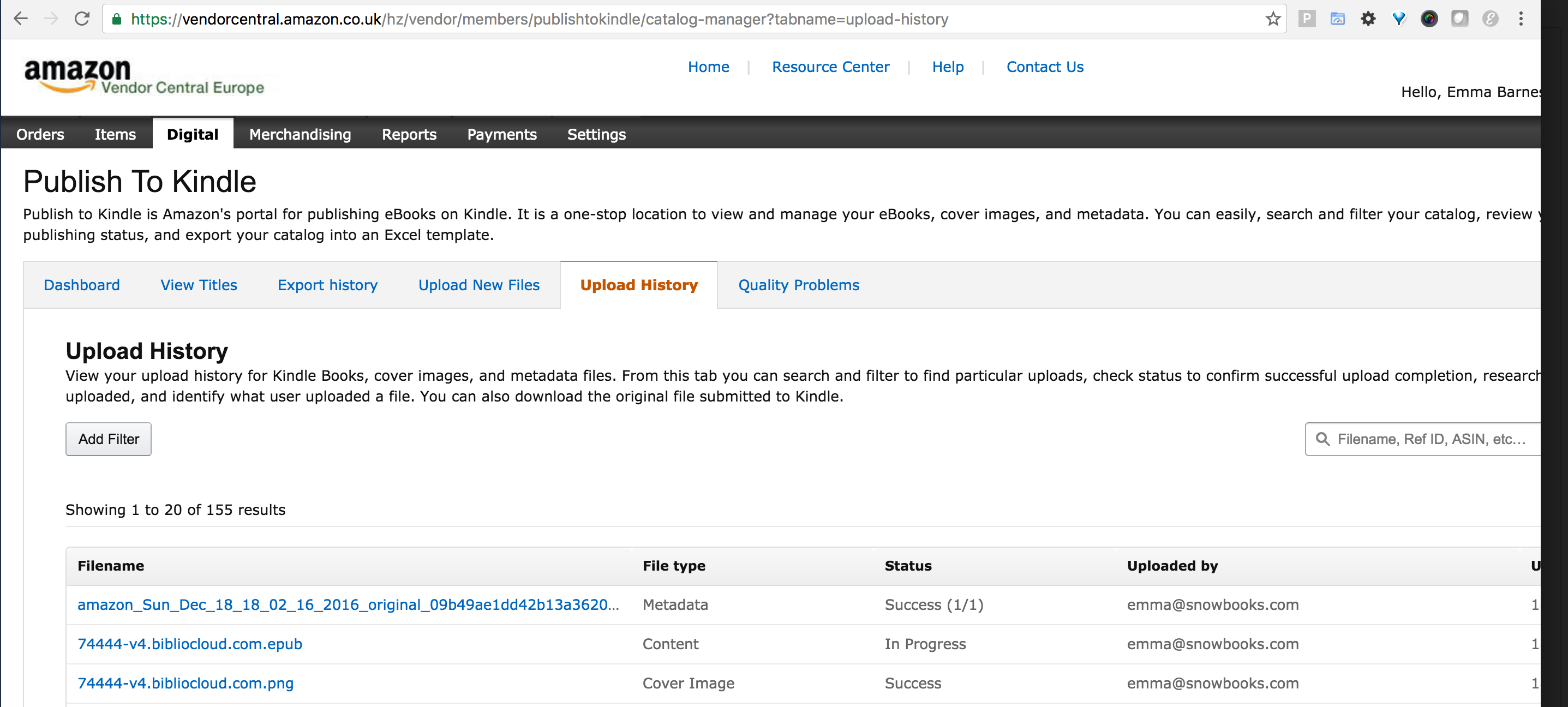Image resolution: width=1568 pixels, height=707 pixels.
Task: Switch to the Quality Problems tab
Action: (798, 285)
